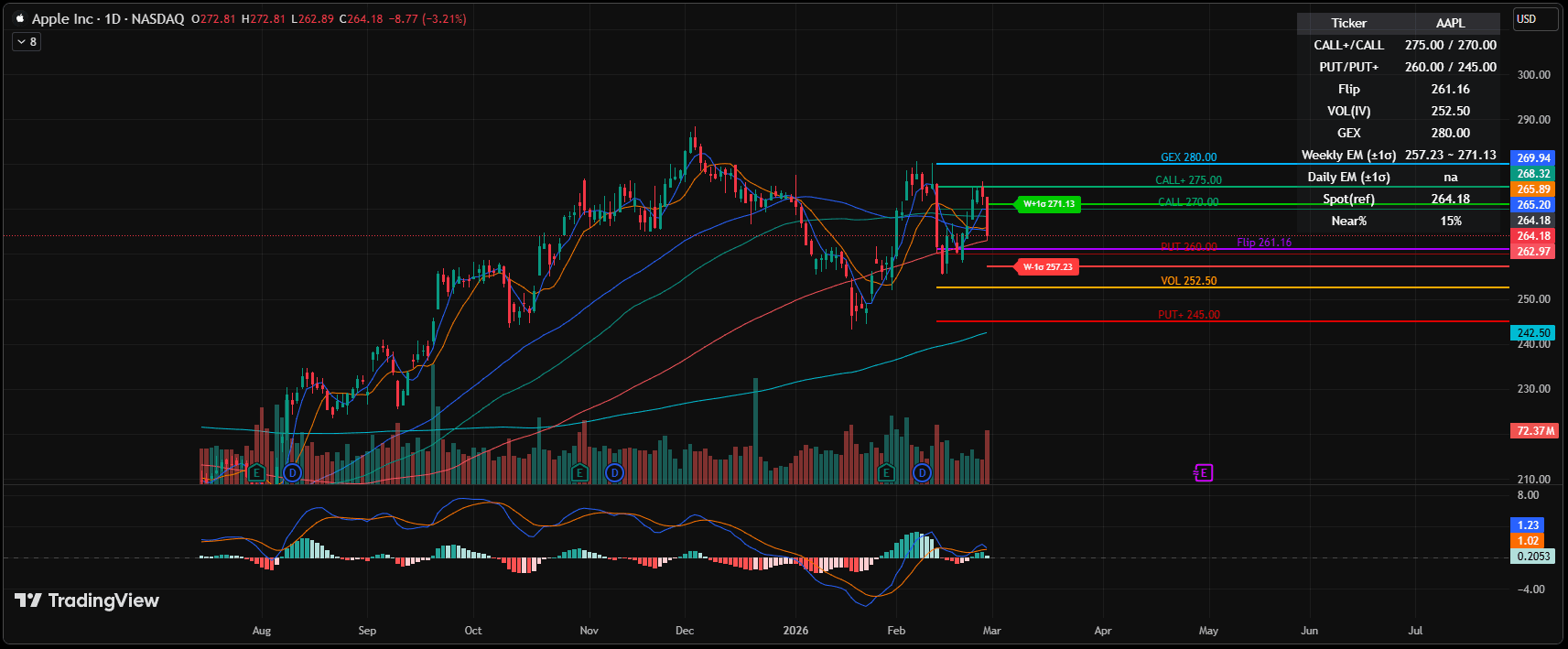The image size is (1568, 649).
Task: Click the 262.97 red price label
Action: (x=1533, y=252)
